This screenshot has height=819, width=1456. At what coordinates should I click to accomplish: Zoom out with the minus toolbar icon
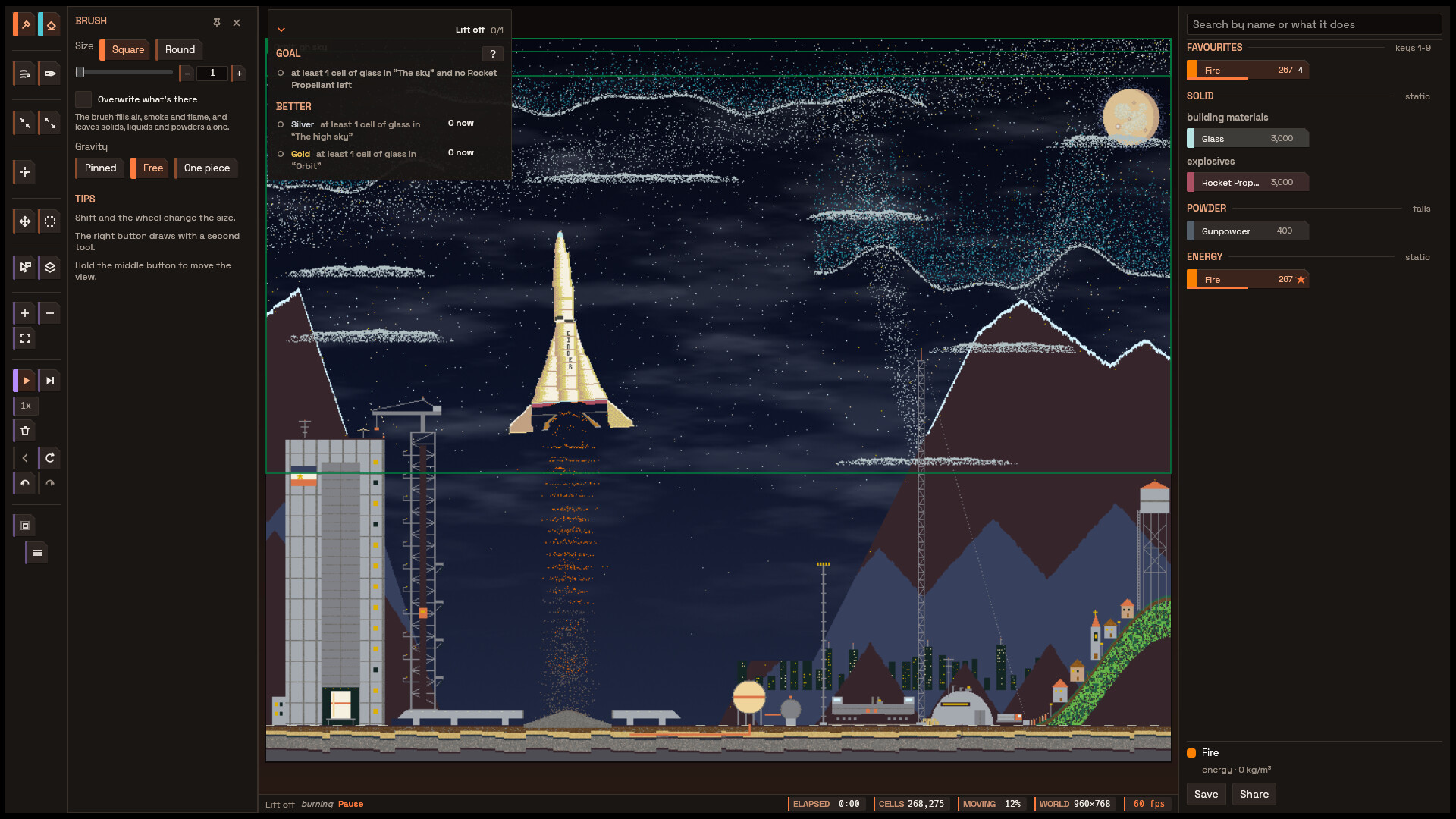pos(50,313)
